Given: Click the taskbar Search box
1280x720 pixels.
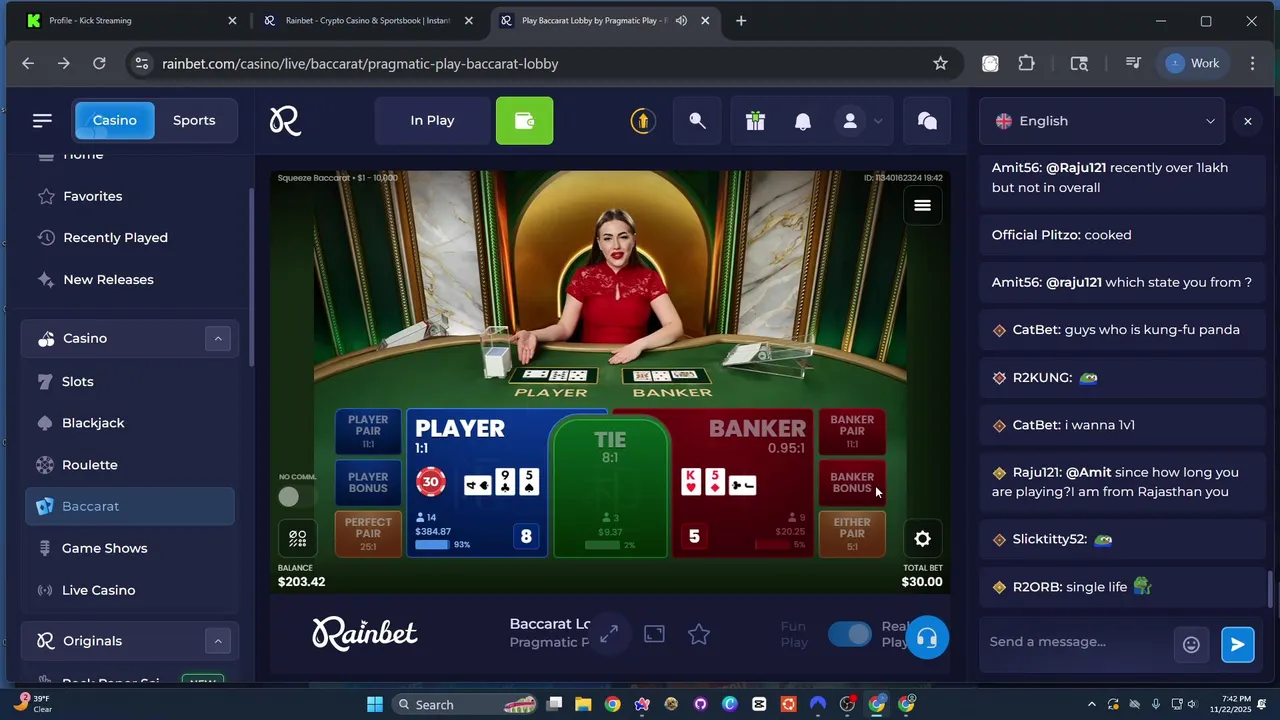Looking at the screenshot, I should (465, 704).
